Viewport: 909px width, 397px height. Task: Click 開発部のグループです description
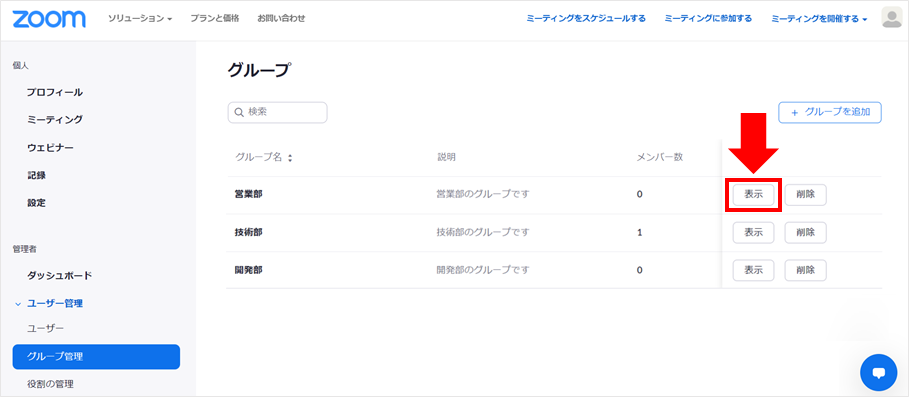483,270
